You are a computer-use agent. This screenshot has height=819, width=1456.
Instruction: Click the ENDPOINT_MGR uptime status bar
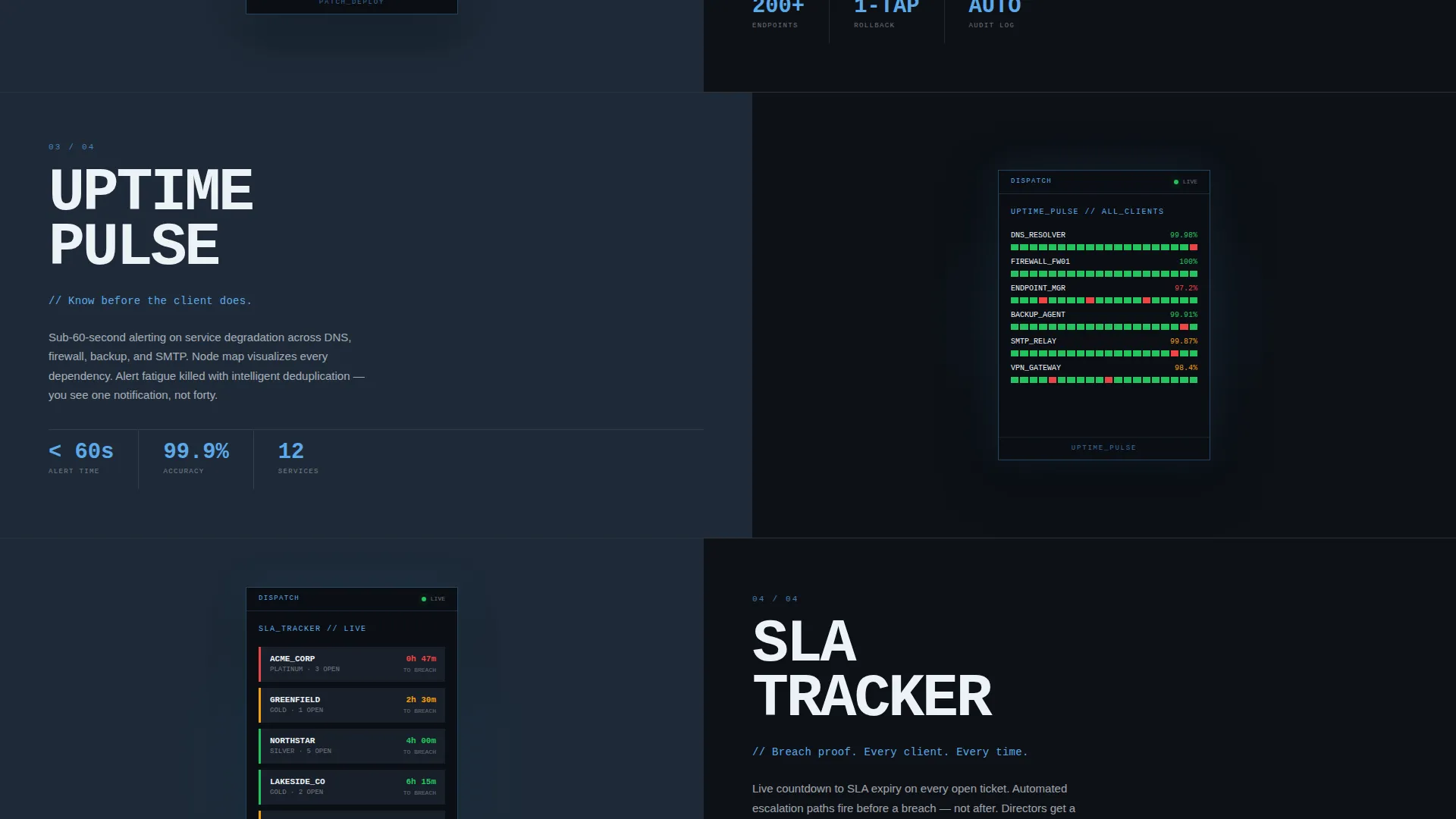(x=1104, y=301)
